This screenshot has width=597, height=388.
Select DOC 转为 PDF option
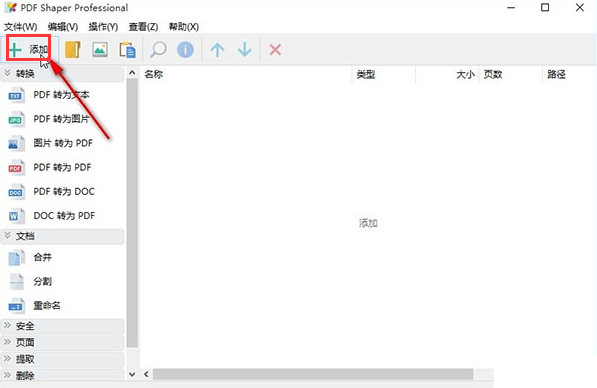[x=64, y=216]
